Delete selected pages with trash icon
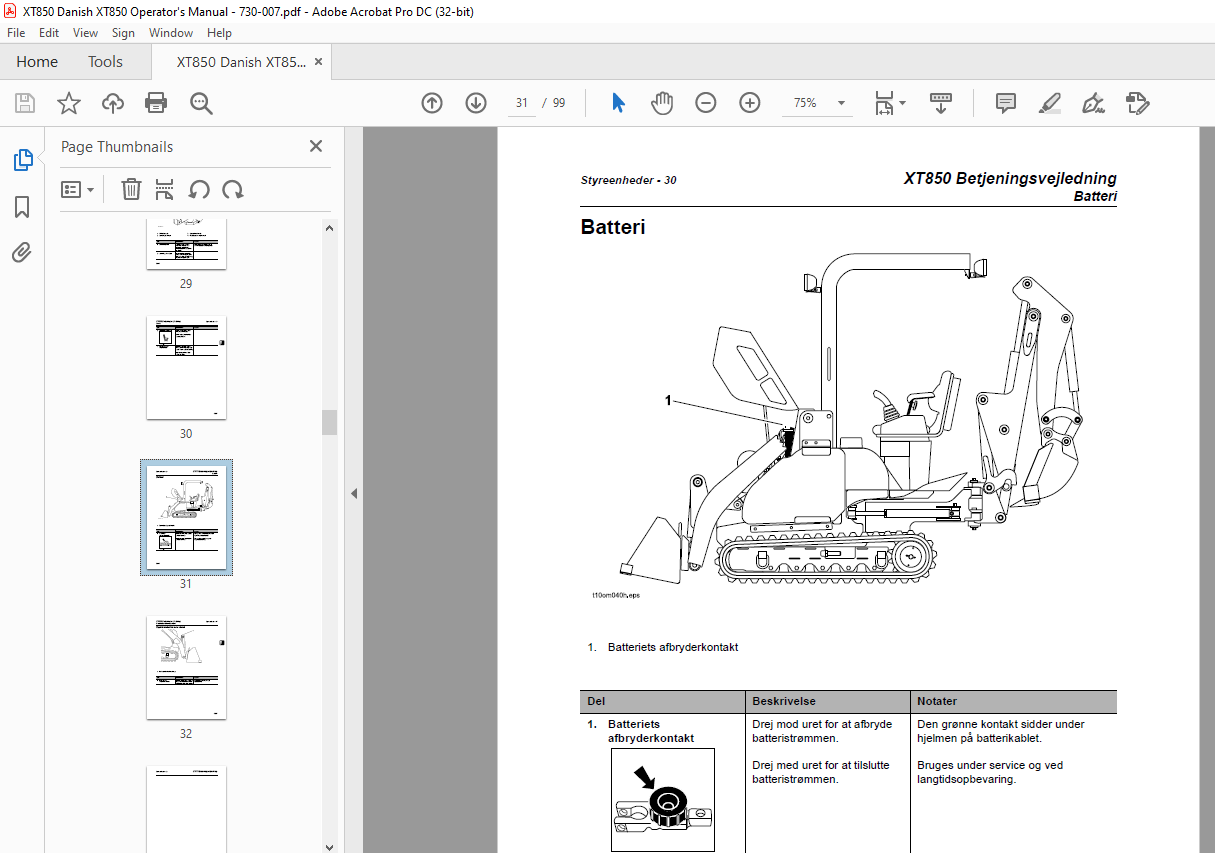The width and height of the screenshot is (1215, 853). pyautogui.click(x=131, y=189)
